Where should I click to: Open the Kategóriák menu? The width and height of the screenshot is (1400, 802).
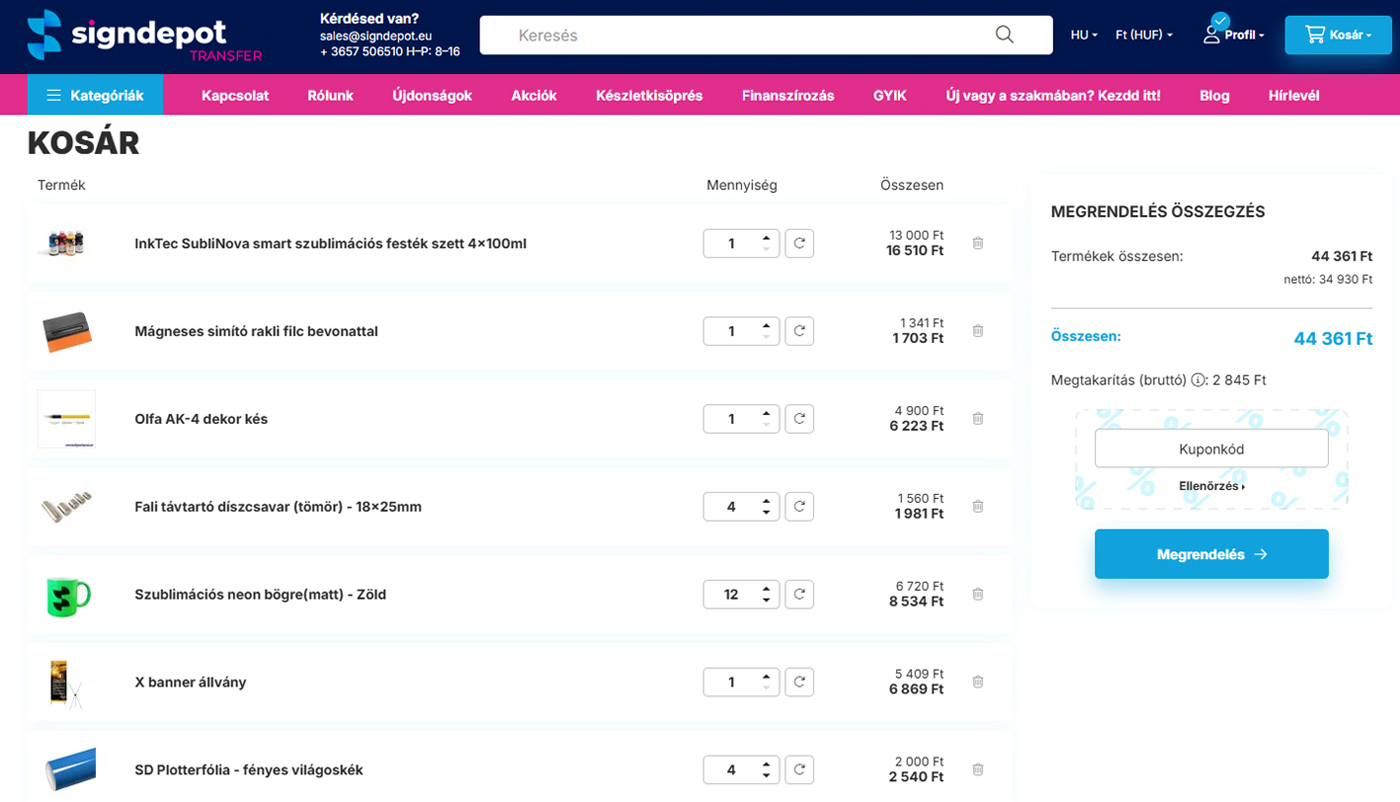click(x=95, y=96)
